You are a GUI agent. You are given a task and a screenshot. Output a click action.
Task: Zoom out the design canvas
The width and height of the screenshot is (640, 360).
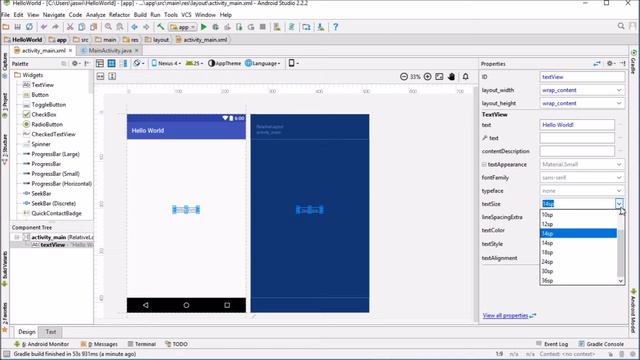404,77
